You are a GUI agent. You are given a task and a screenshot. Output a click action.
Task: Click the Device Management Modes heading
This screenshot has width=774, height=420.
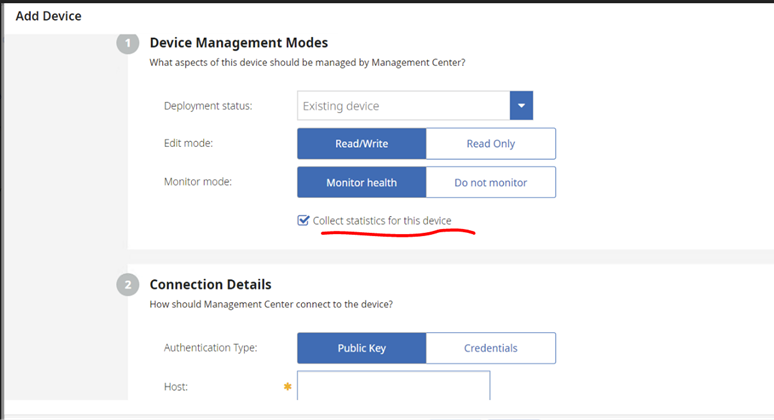tap(238, 43)
